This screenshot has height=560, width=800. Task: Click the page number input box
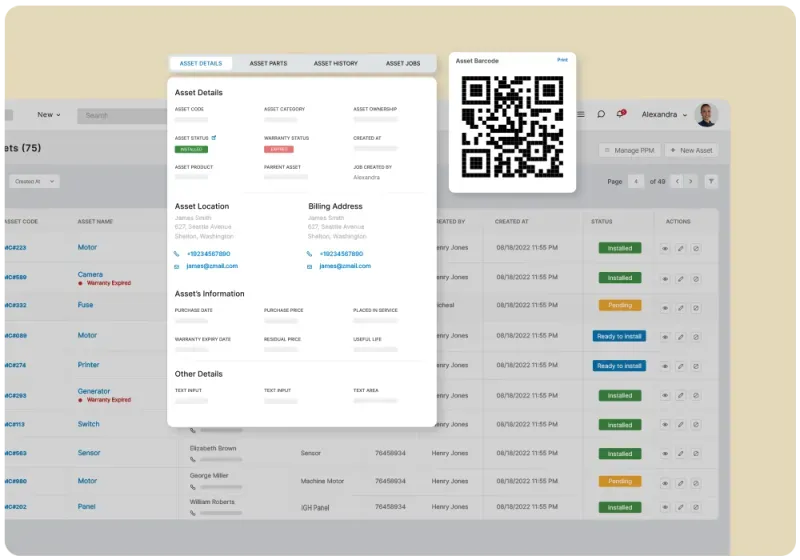[x=636, y=181]
